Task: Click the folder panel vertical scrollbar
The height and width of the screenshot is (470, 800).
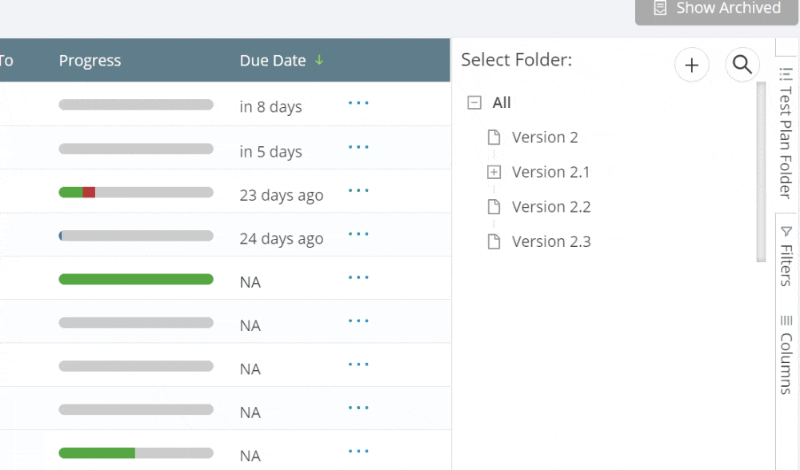Action: pyautogui.click(x=761, y=171)
